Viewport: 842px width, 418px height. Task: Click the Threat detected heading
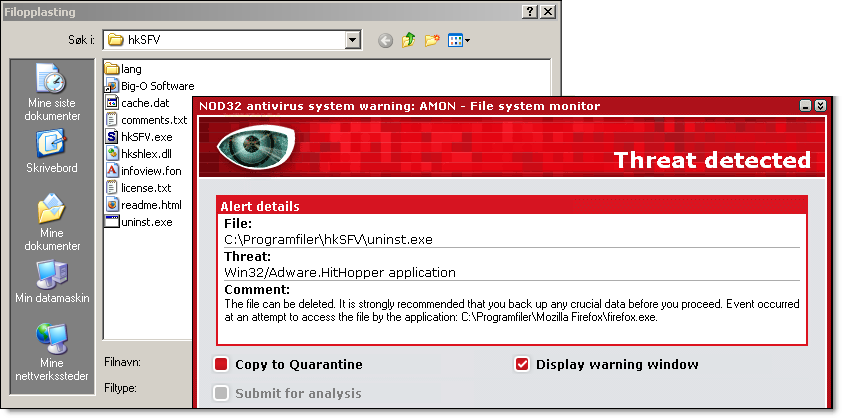712,160
